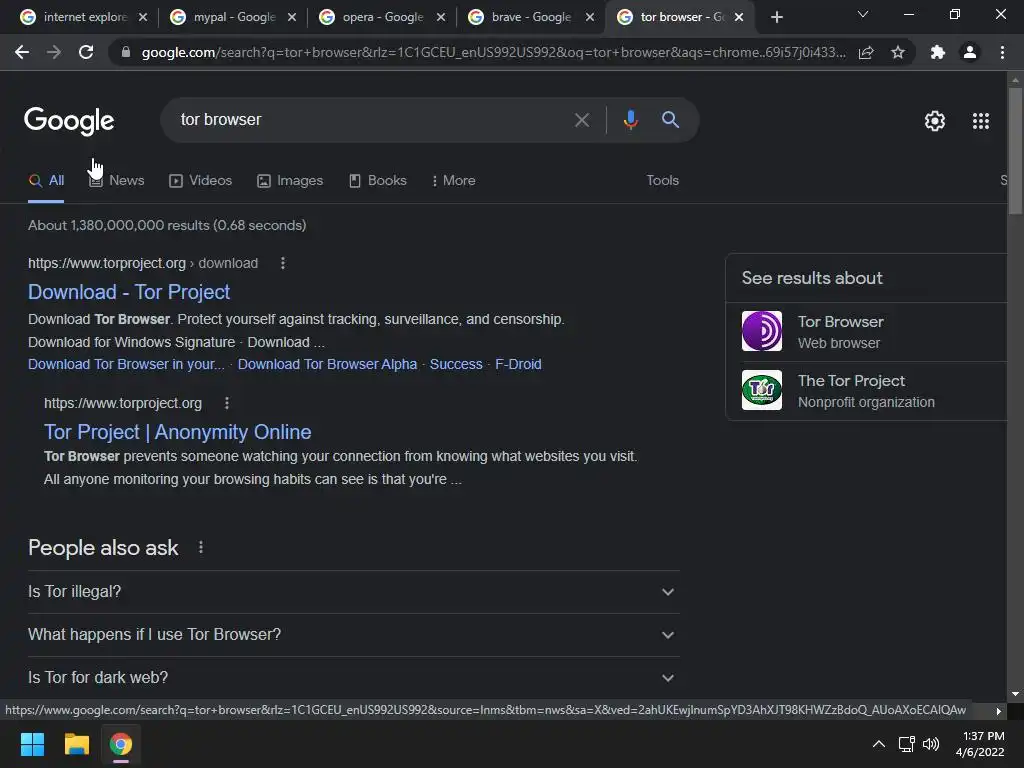
Task: Click inside the tor browser search field
Action: point(369,120)
